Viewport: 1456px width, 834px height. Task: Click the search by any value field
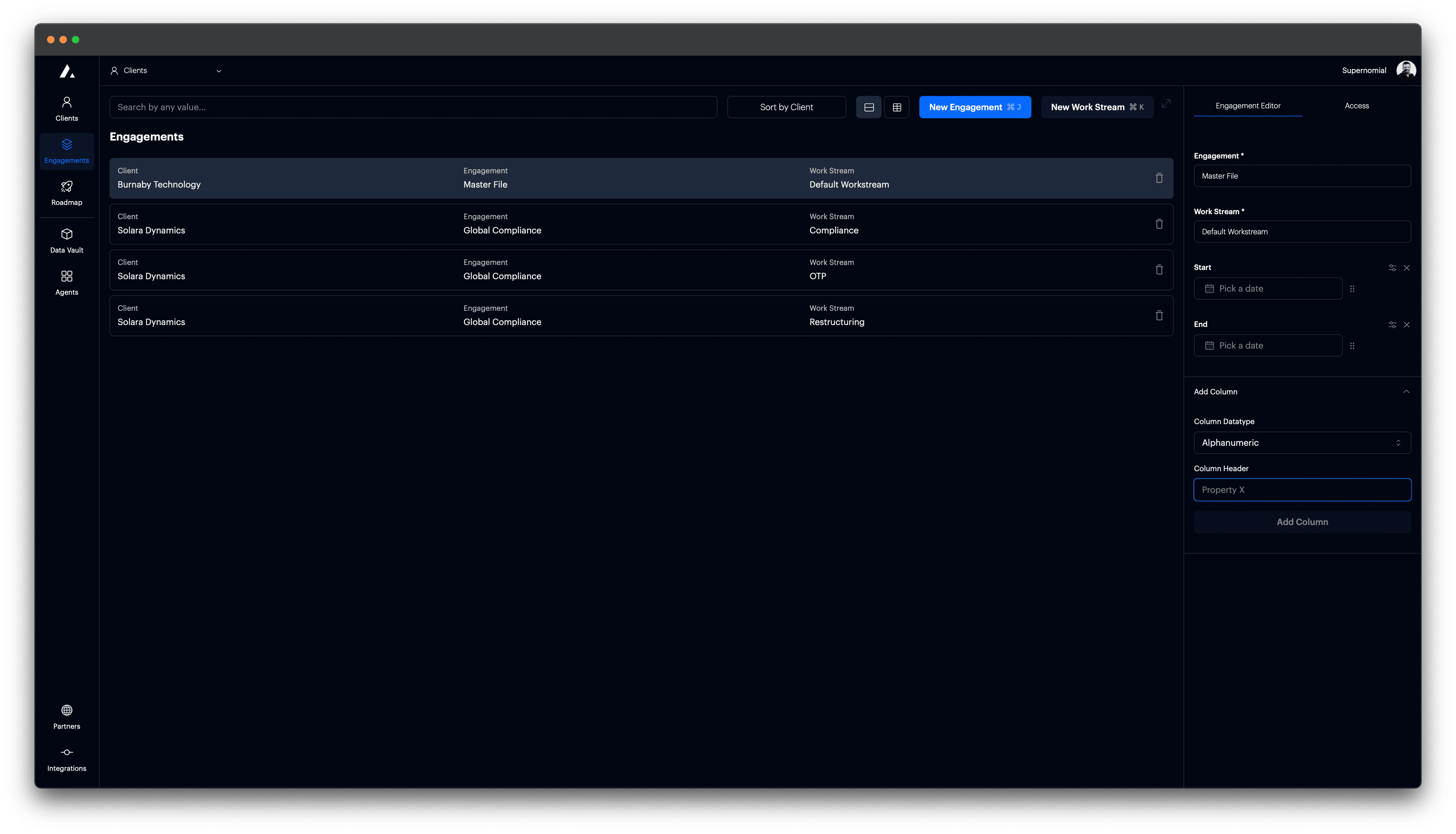click(x=413, y=107)
